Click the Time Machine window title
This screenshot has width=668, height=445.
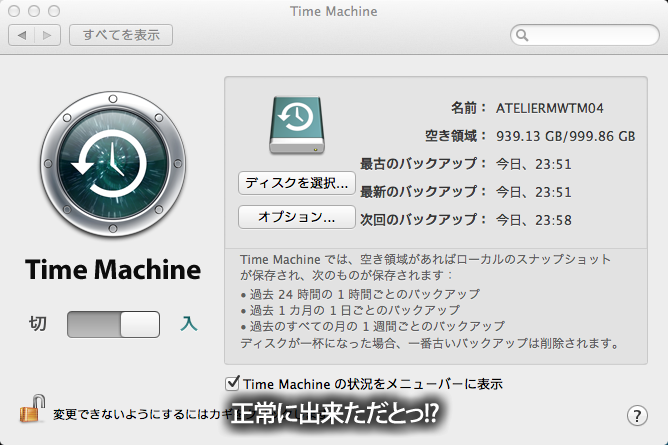click(x=334, y=11)
